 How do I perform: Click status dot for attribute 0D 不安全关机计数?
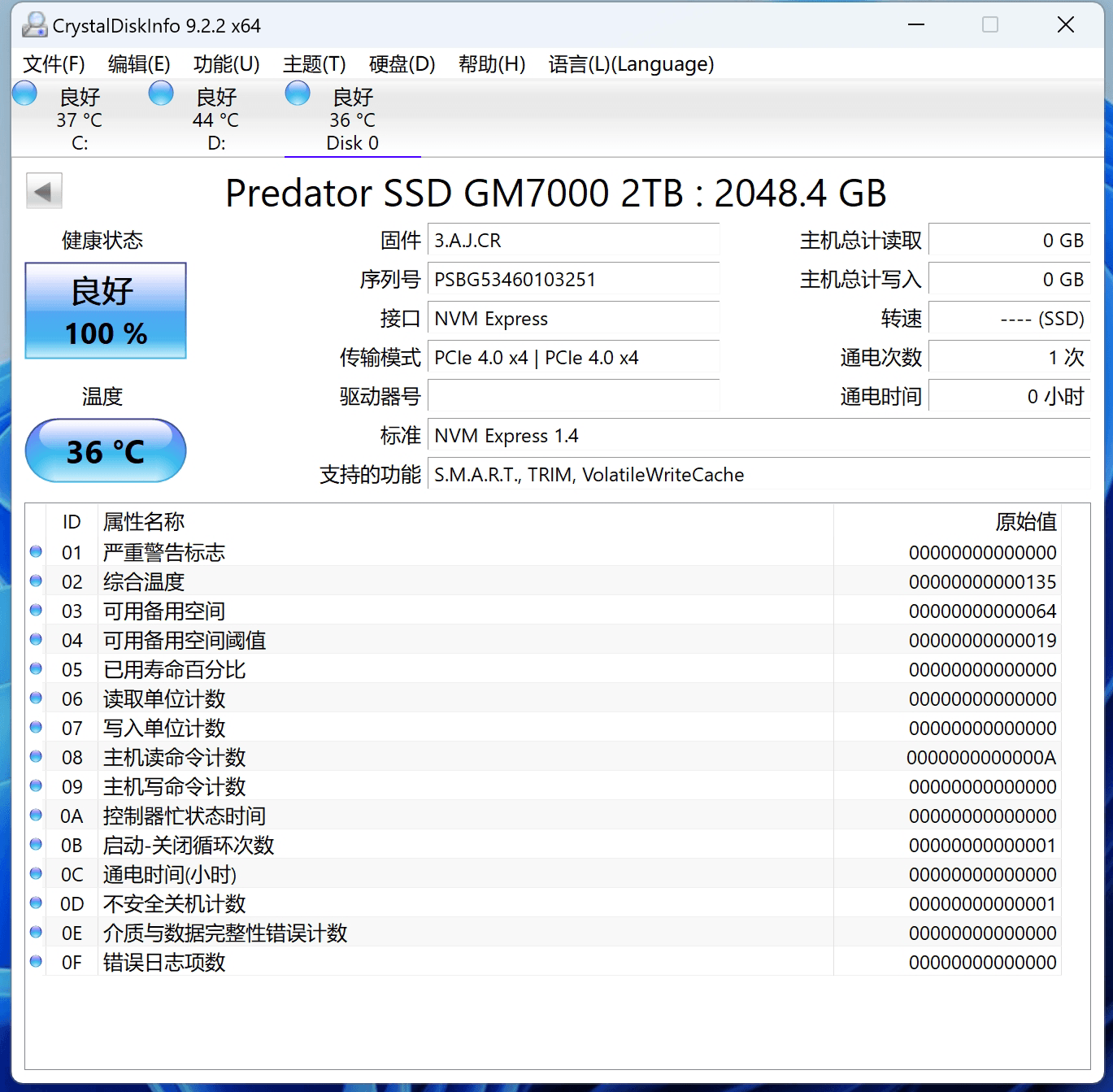tap(36, 903)
